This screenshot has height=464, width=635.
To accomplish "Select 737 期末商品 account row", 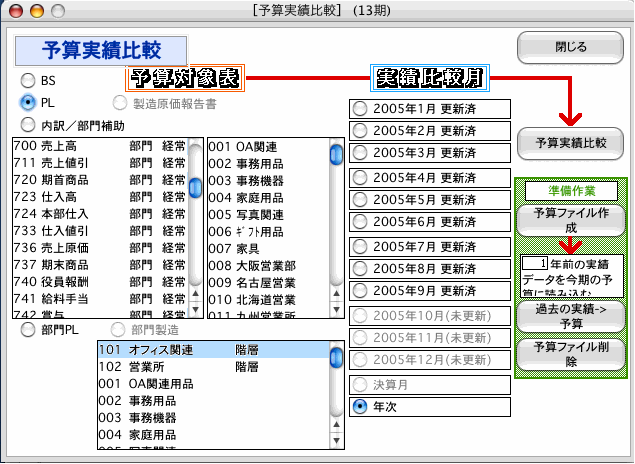I will tap(98, 265).
